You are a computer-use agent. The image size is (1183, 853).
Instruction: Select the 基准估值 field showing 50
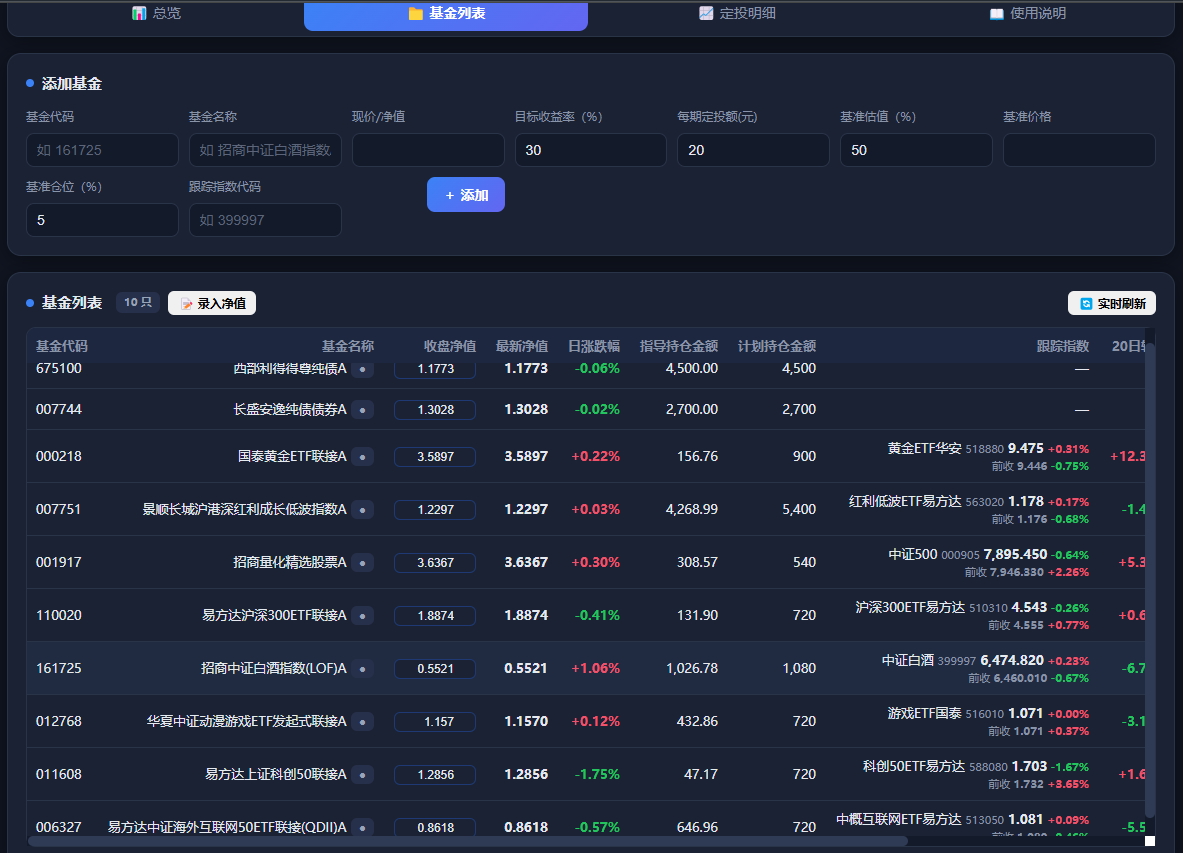click(916, 150)
